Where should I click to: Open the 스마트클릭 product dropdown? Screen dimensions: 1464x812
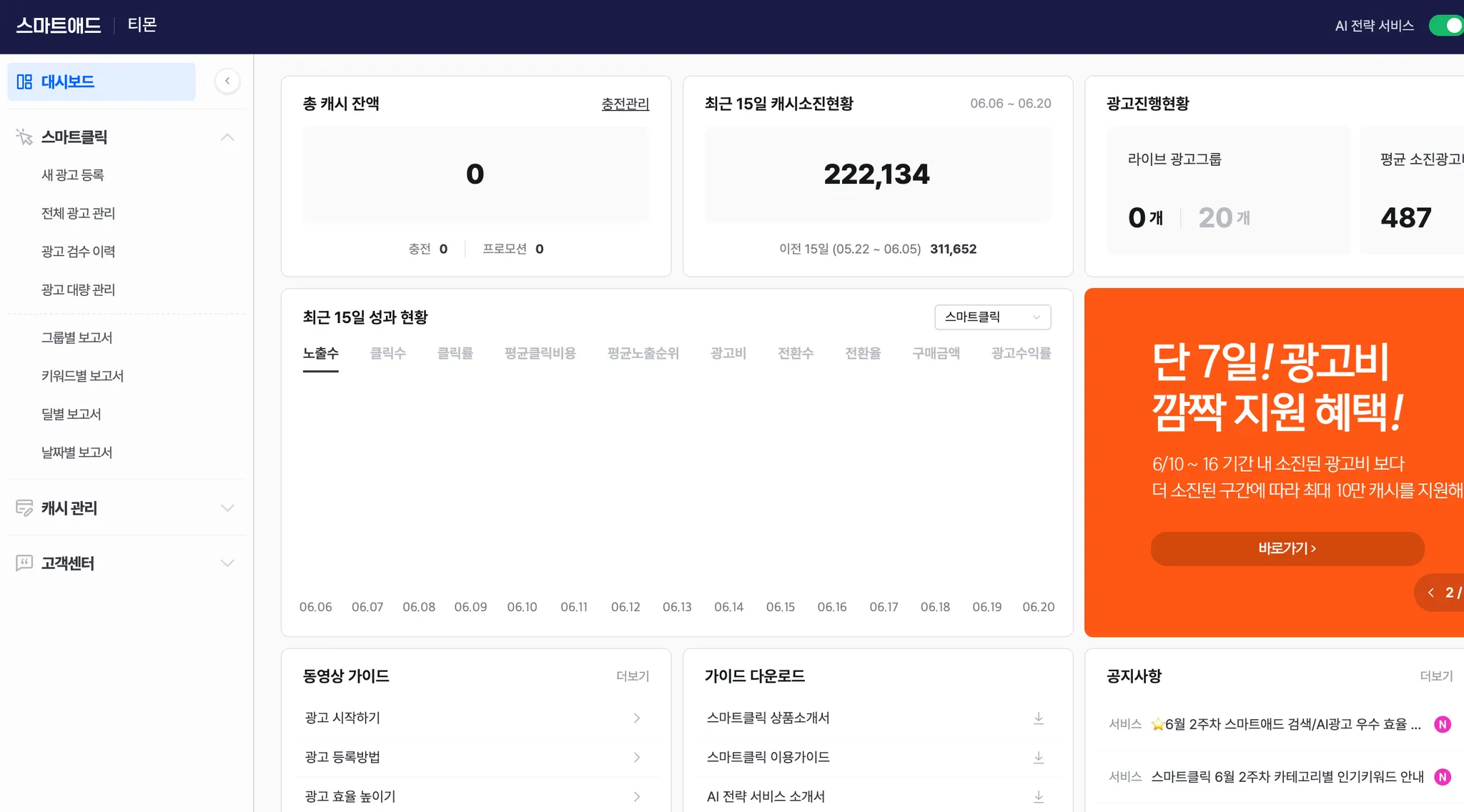(992, 317)
